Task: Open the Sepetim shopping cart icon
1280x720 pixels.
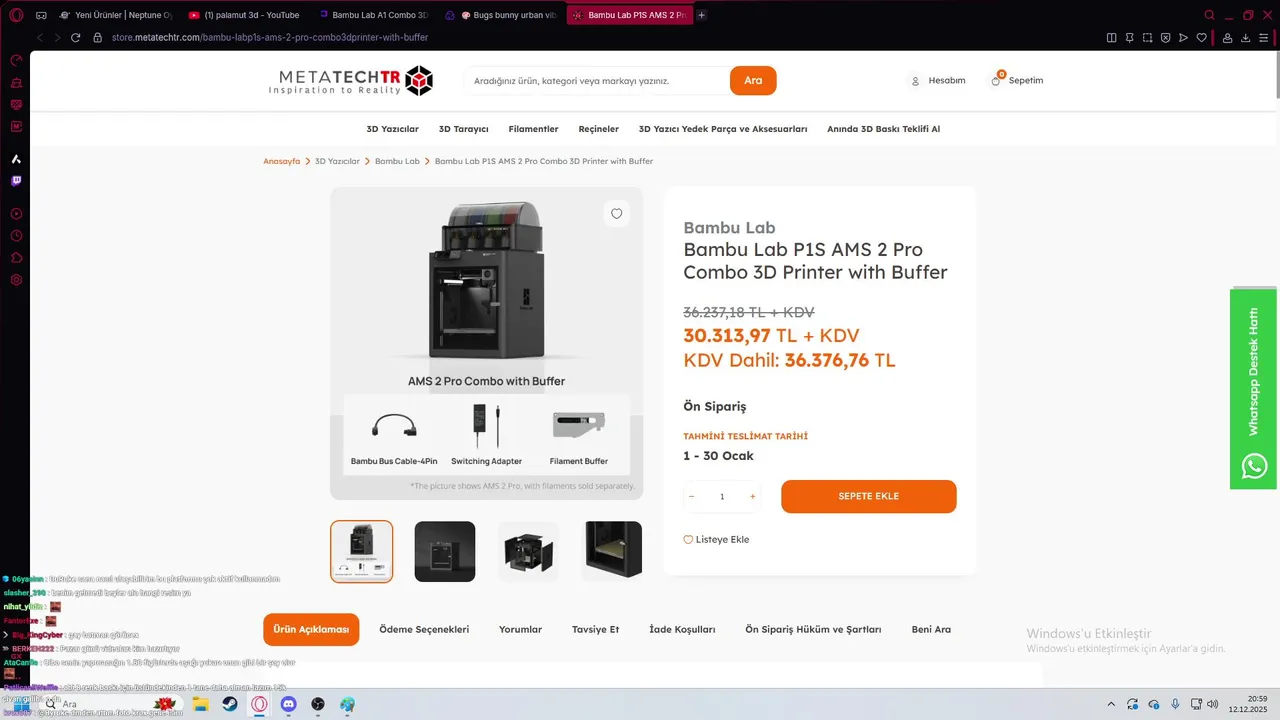Action: [996, 79]
